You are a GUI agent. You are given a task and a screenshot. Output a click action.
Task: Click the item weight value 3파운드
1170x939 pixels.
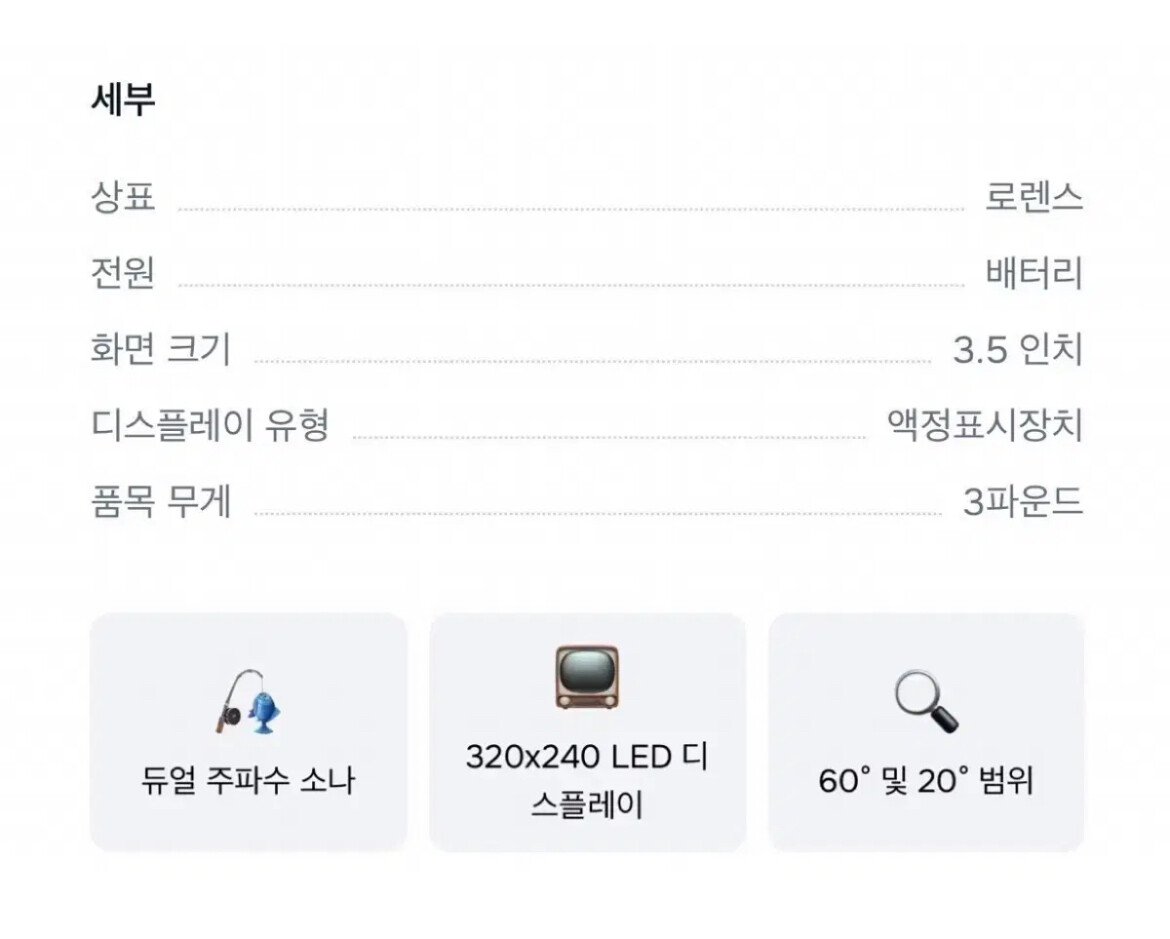(1023, 502)
